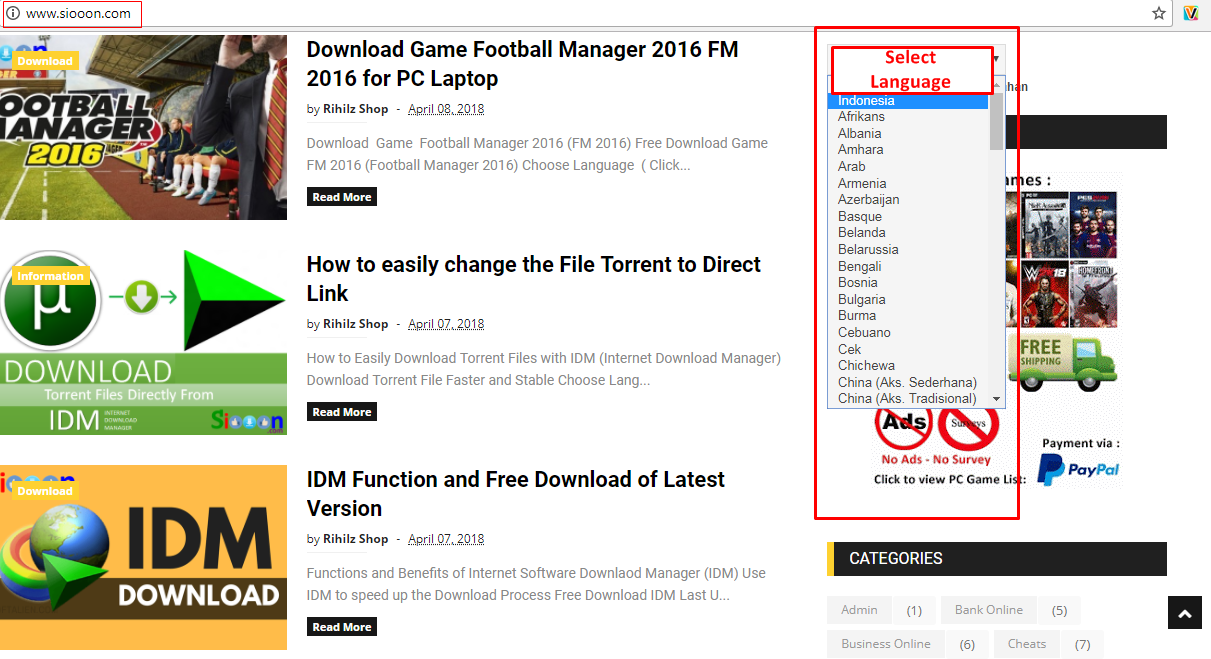The width and height of the screenshot is (1211, 659).
Task: Pick Belanda in the language list
Action: tap(908, 232)
